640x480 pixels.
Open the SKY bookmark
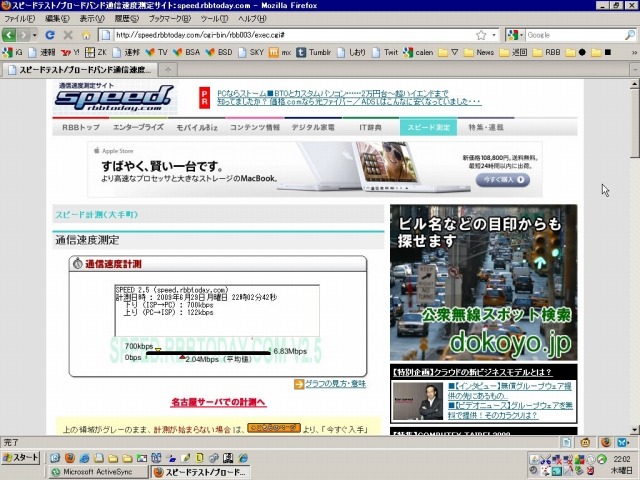(x=251, y=52)
